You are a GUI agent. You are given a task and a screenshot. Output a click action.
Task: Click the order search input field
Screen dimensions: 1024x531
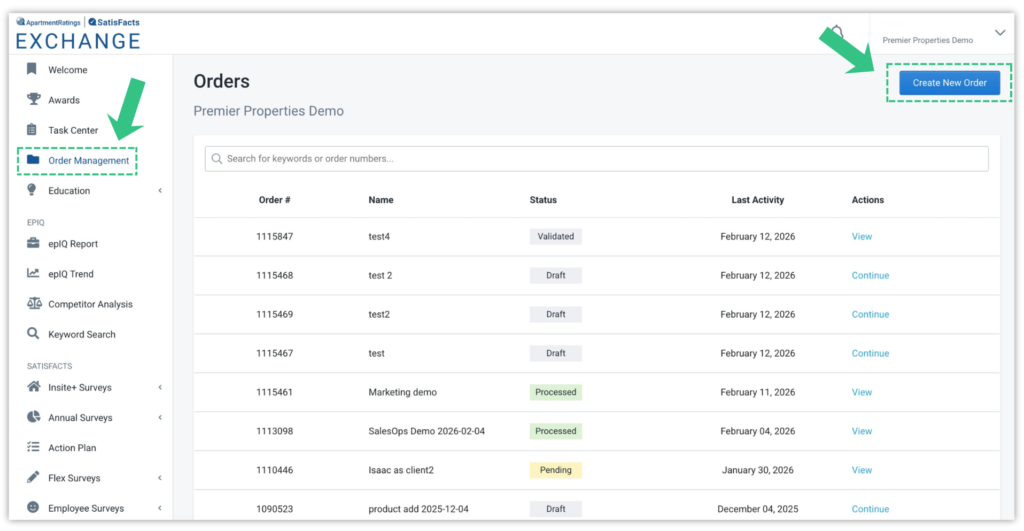[x=600, y=159]
